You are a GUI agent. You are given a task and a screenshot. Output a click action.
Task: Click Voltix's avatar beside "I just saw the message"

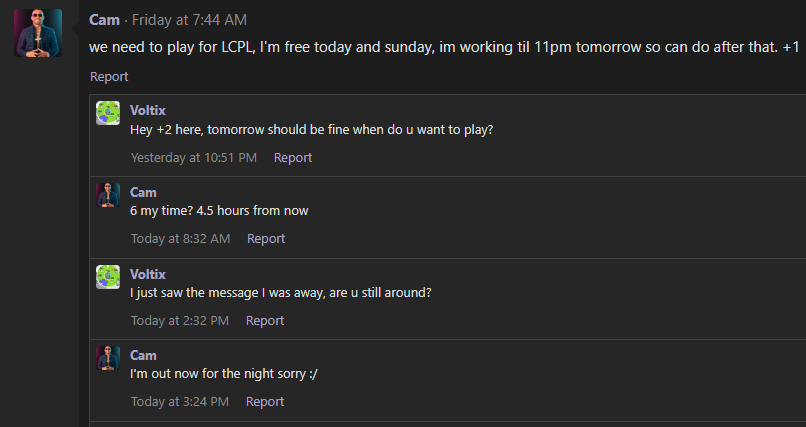pos(108,277)
